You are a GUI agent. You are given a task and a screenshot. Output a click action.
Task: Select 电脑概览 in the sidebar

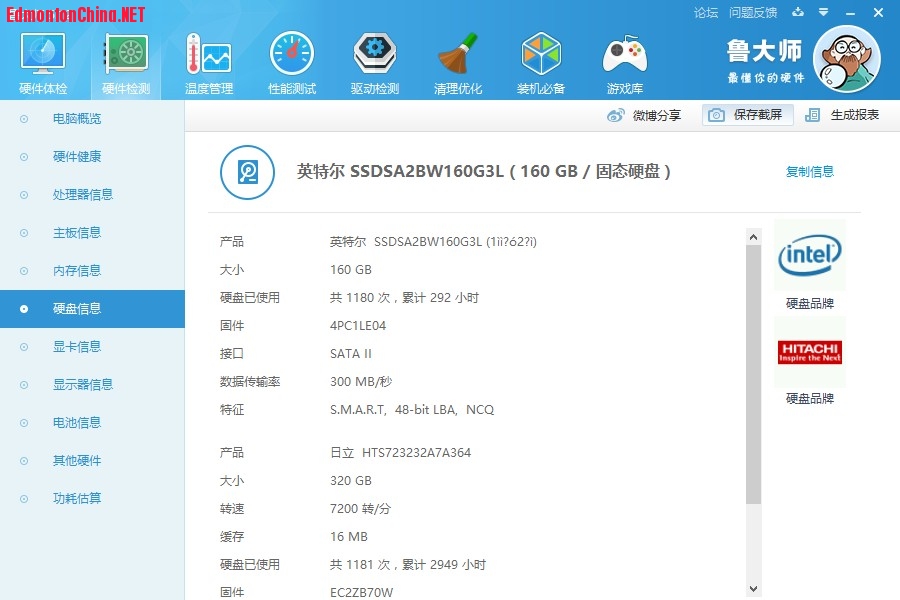coord(77,119)
